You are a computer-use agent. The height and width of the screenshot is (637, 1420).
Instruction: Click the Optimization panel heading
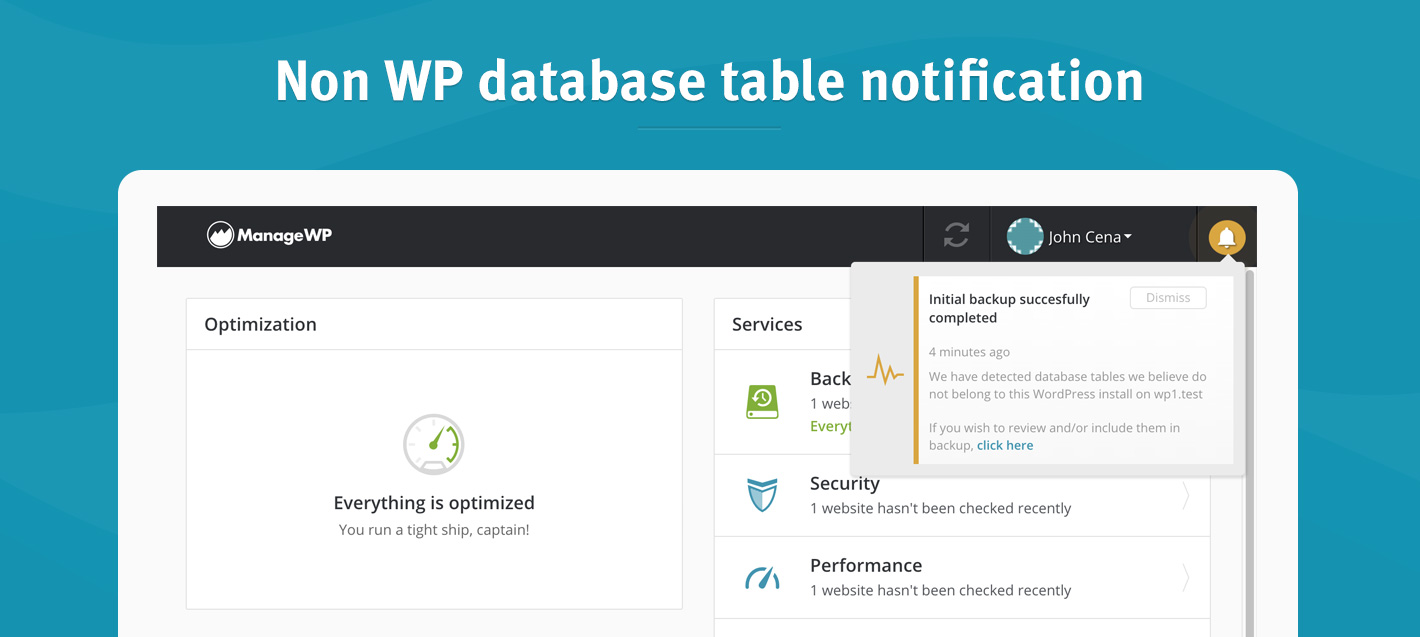pyautogui.click(x=260, y=324)
